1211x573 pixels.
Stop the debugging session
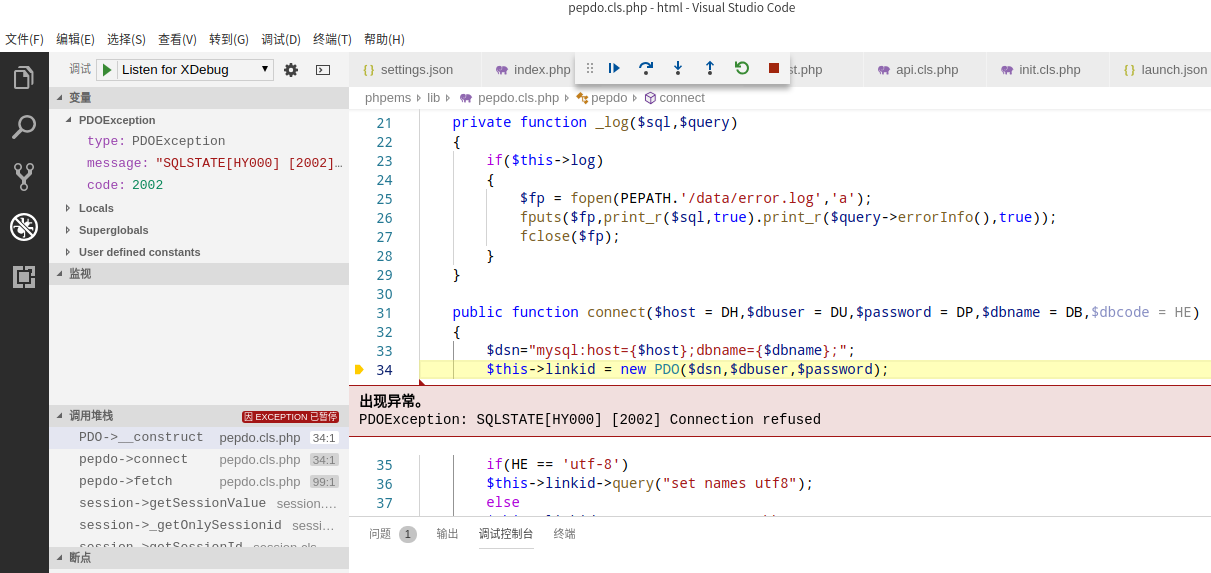(773, 68)
